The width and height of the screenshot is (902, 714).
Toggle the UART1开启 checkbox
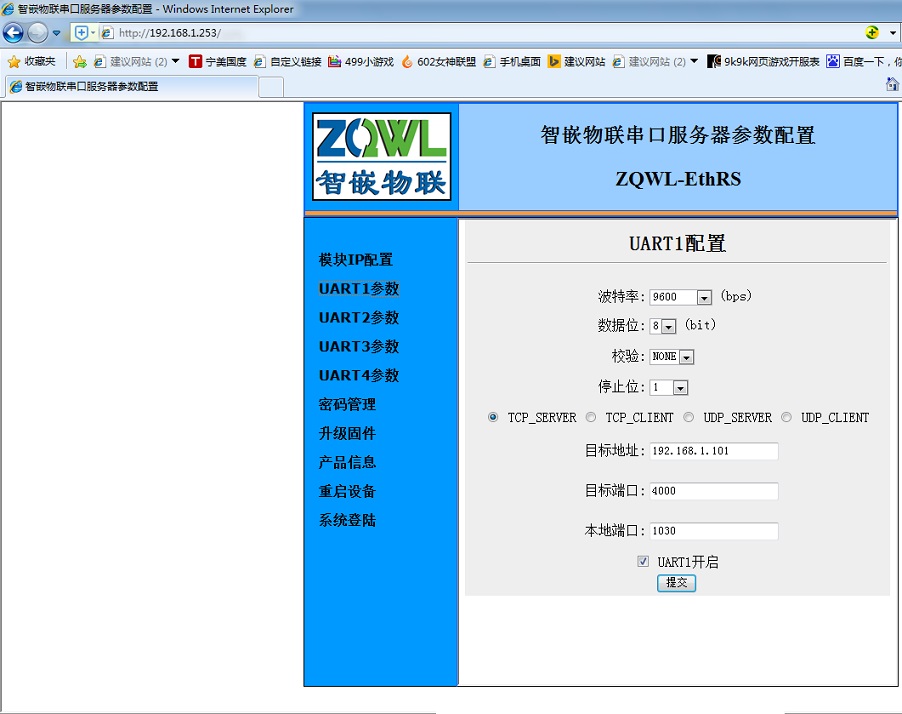coord(643,562)
